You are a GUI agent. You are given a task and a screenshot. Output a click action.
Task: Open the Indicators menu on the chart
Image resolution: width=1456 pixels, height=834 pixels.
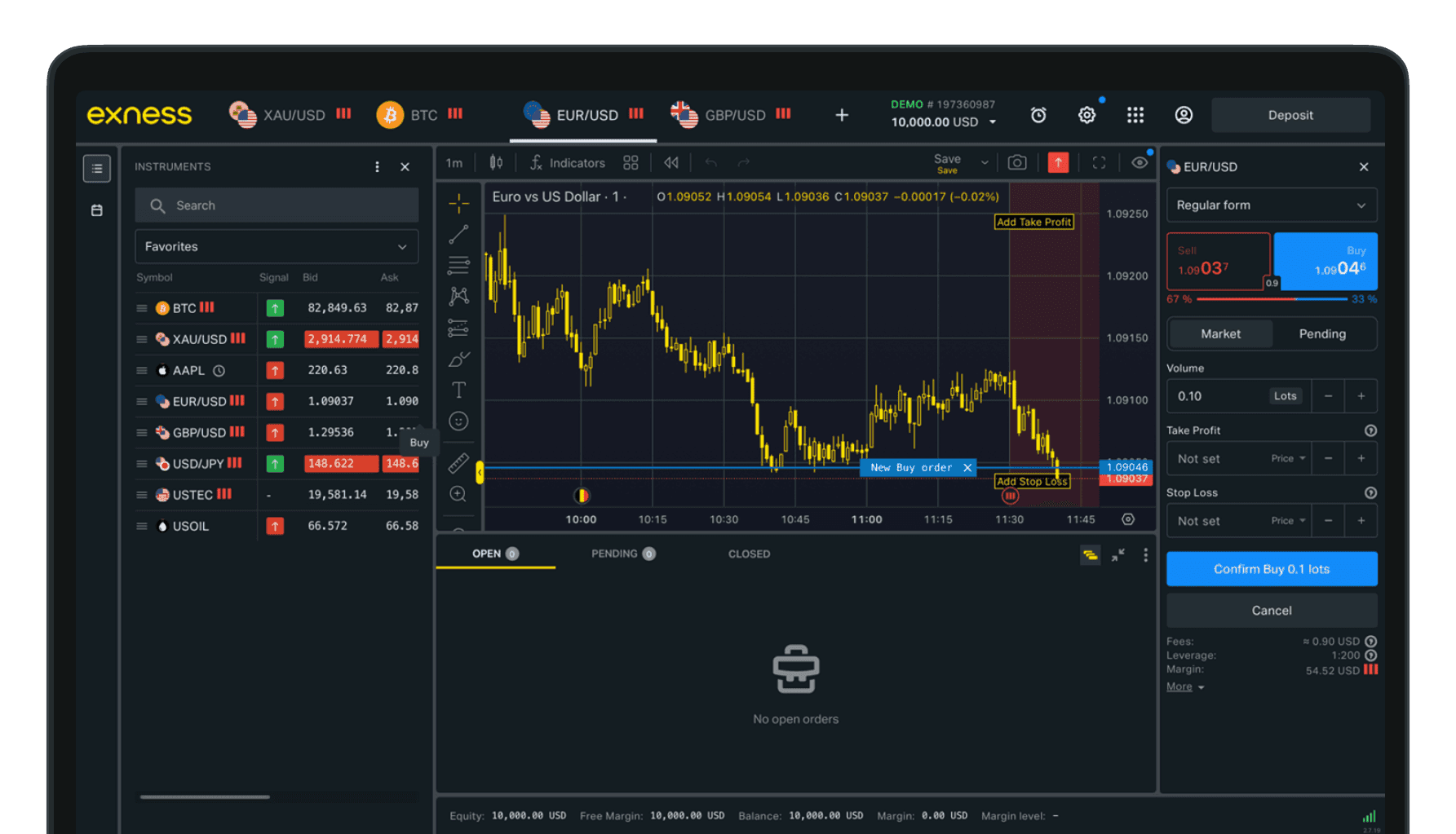[568, 162]
